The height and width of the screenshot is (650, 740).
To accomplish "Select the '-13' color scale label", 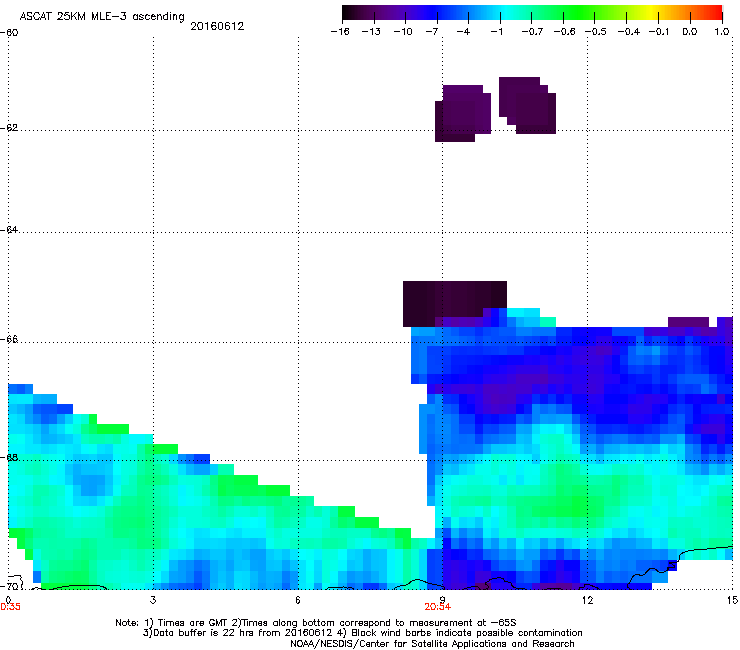I will [371, 32].
